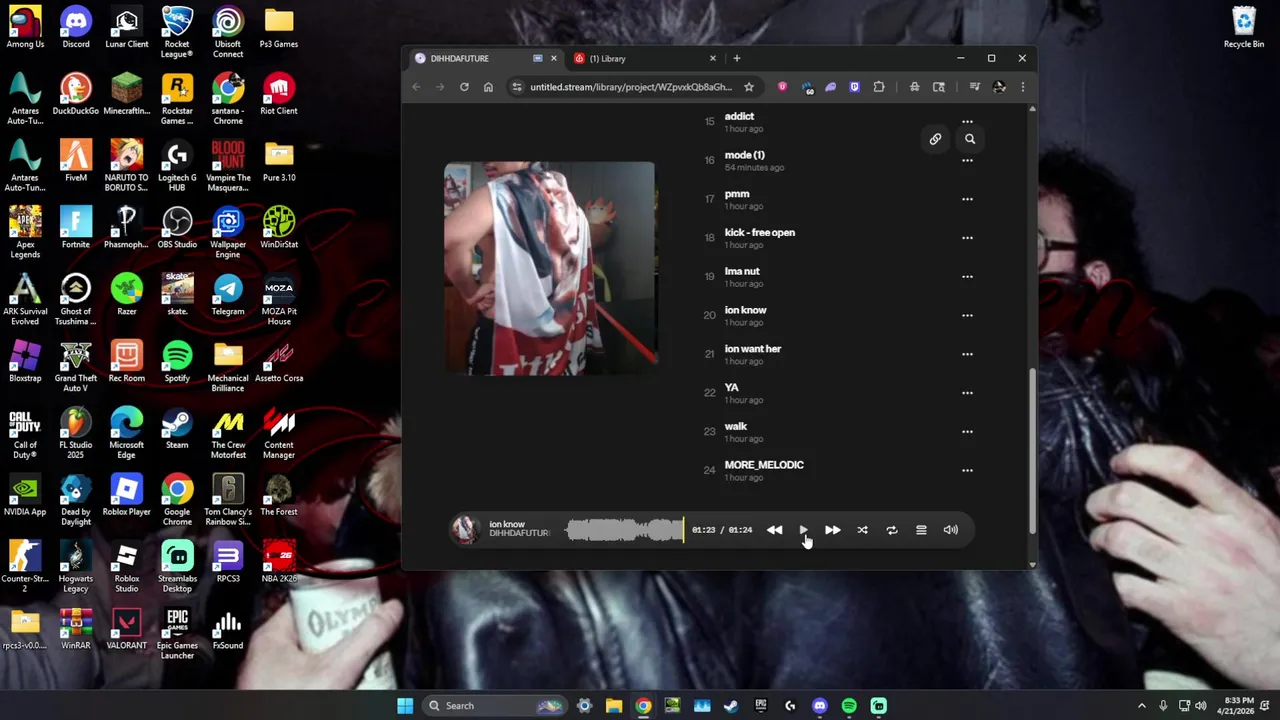Skip back with the rewind button
Screen dimensions: 1280x720
tap(774, 530)
